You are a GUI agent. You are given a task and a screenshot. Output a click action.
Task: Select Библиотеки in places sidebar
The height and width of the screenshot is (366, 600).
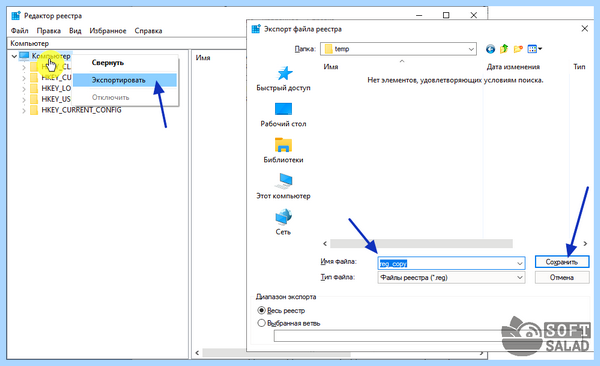coord(283,150)
